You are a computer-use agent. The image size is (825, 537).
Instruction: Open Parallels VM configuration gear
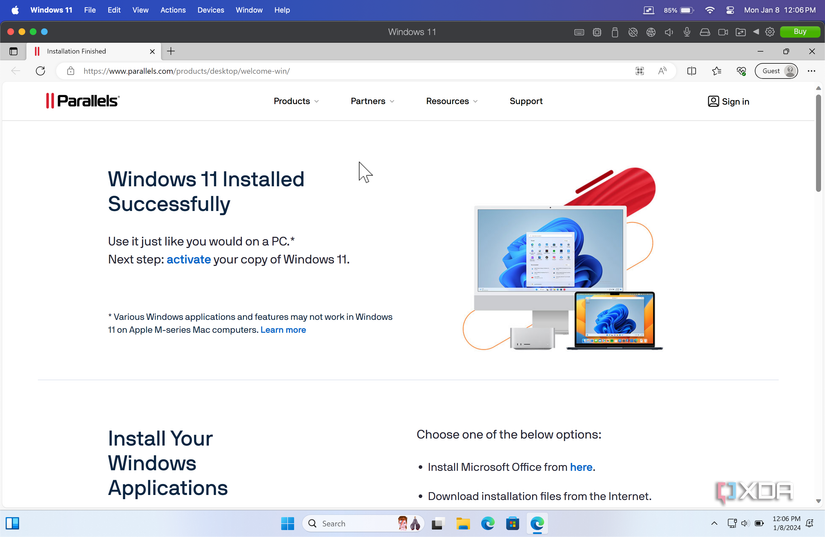click(770, 32)
